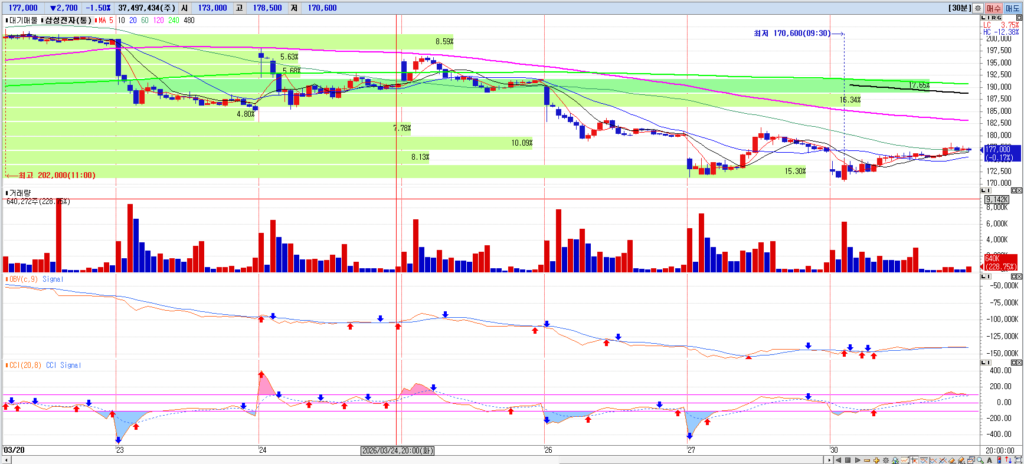Close the LC/HC info box
The height and width of the screenshot is (464, 1024).
(x=1018, y=19)
